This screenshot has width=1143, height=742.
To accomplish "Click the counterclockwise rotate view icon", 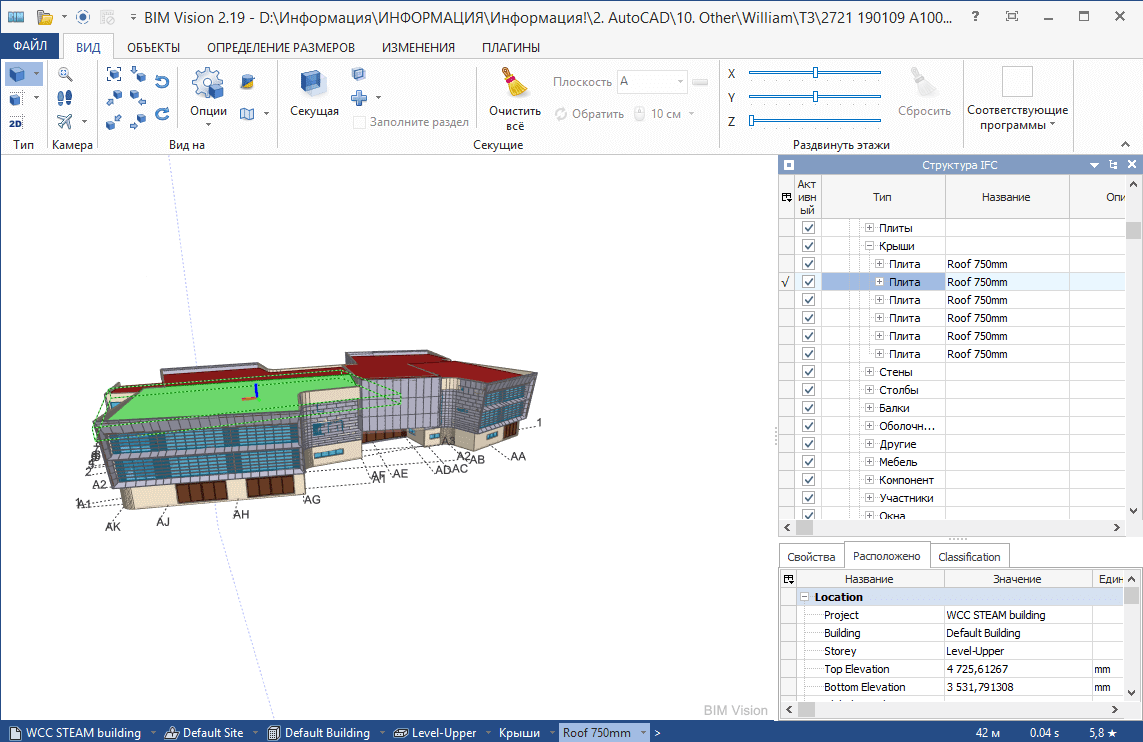I will click(162, 81).
